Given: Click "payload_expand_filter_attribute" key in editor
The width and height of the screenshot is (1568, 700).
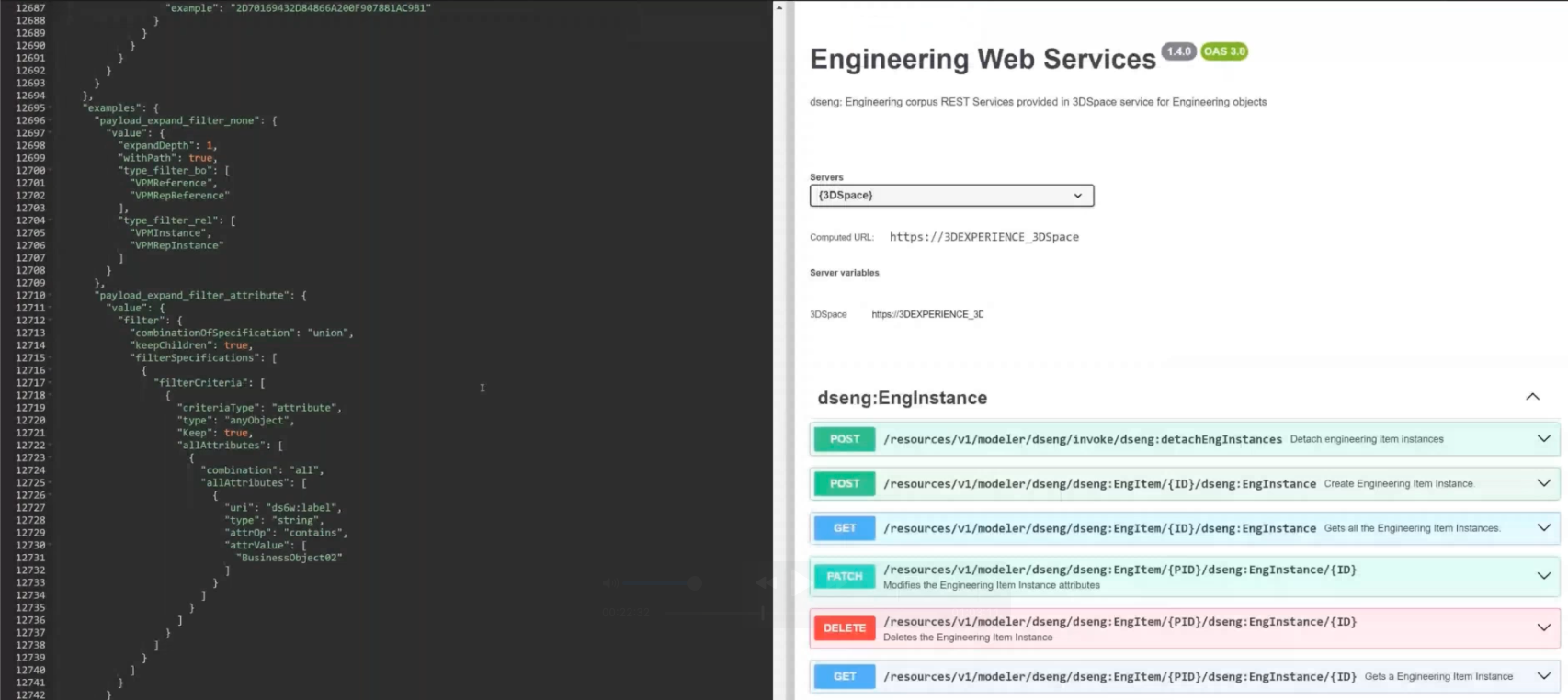Looking at the screenshot, I should 194,296.
